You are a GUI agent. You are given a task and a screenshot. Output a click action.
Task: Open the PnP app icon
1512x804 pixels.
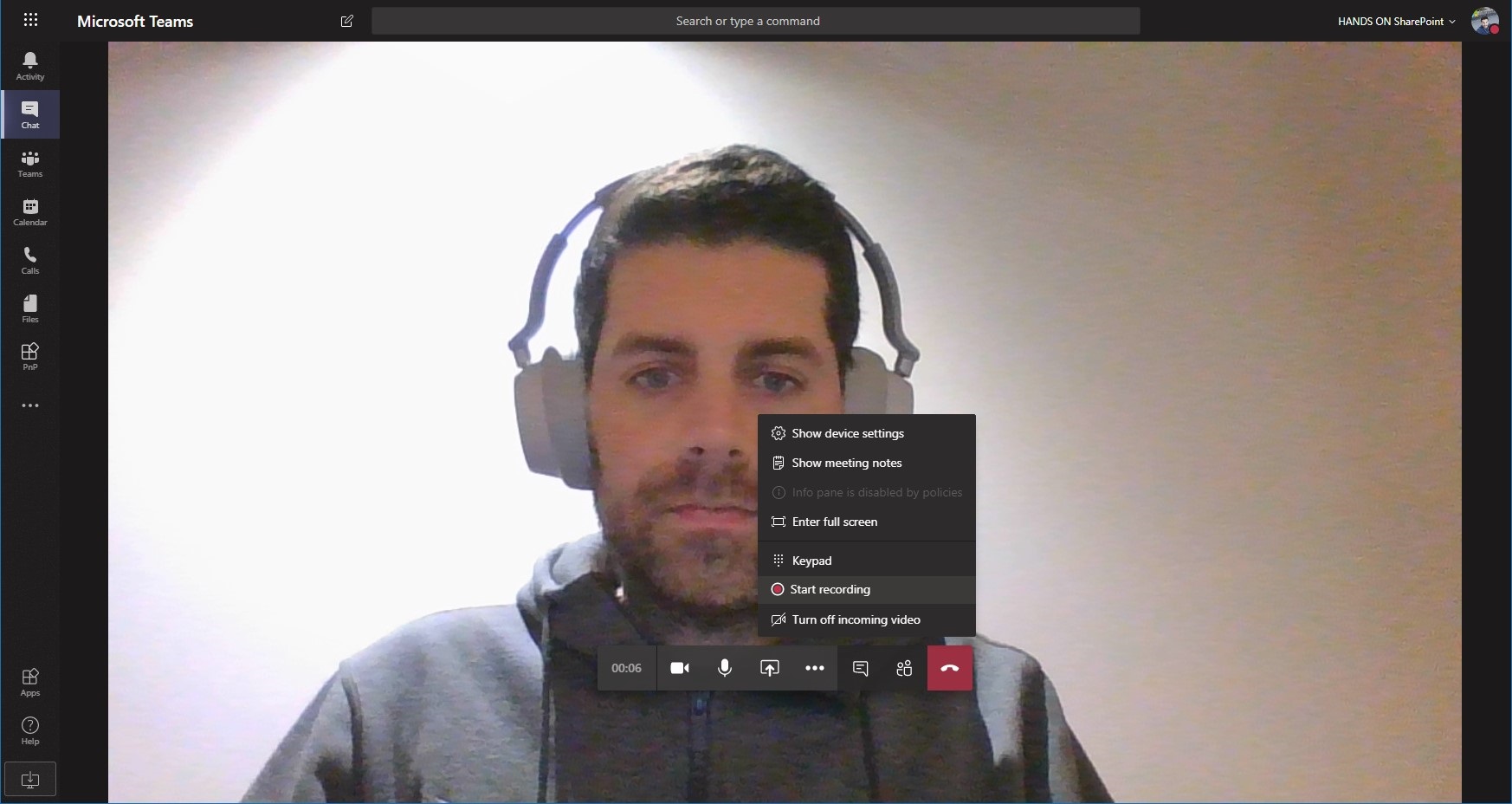point(29,356)
